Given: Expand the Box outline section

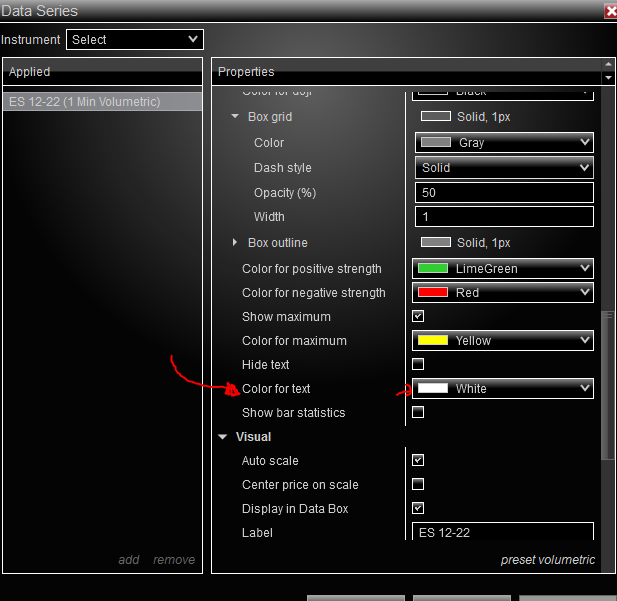Looking at the screenshot, I should click(x=235, y=242).
